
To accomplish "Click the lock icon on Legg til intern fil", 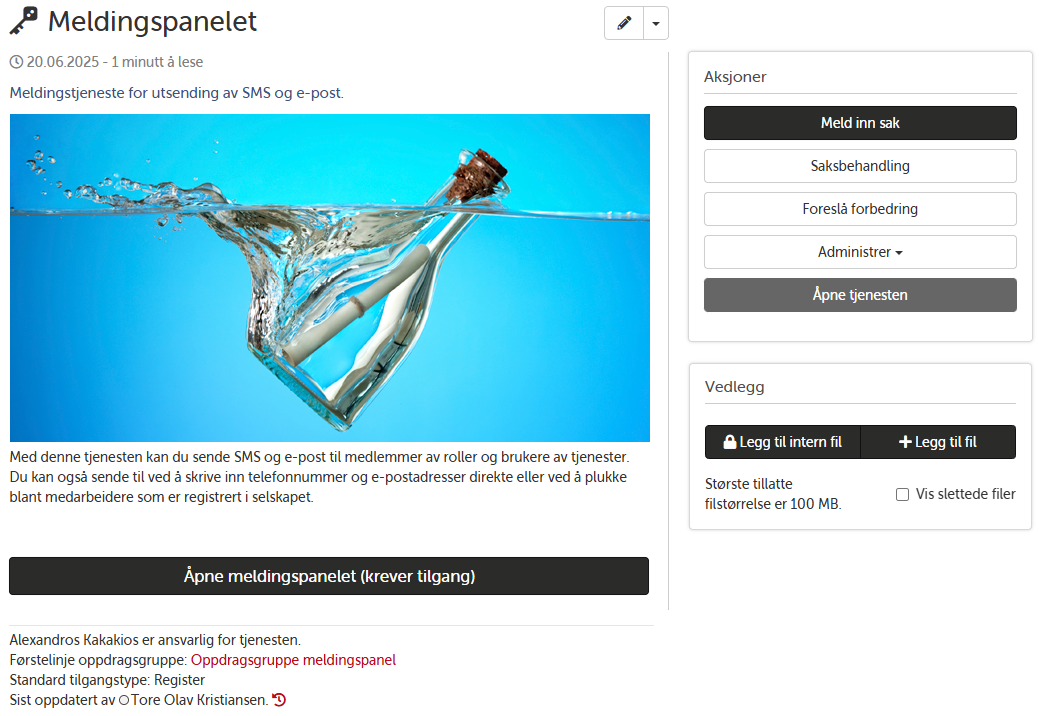I will (x=730, y=442).
